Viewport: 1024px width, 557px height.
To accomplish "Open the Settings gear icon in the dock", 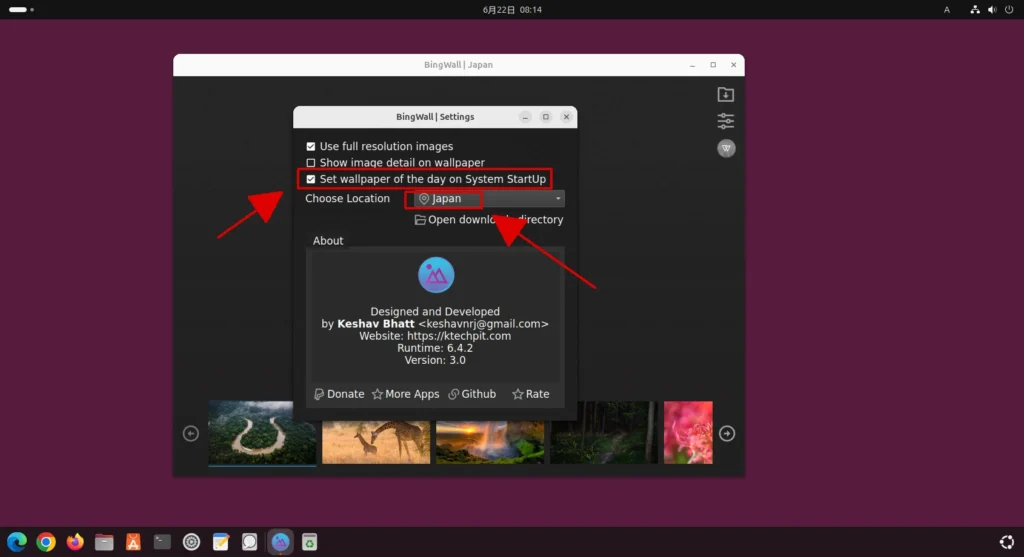I will coord(191,542).
